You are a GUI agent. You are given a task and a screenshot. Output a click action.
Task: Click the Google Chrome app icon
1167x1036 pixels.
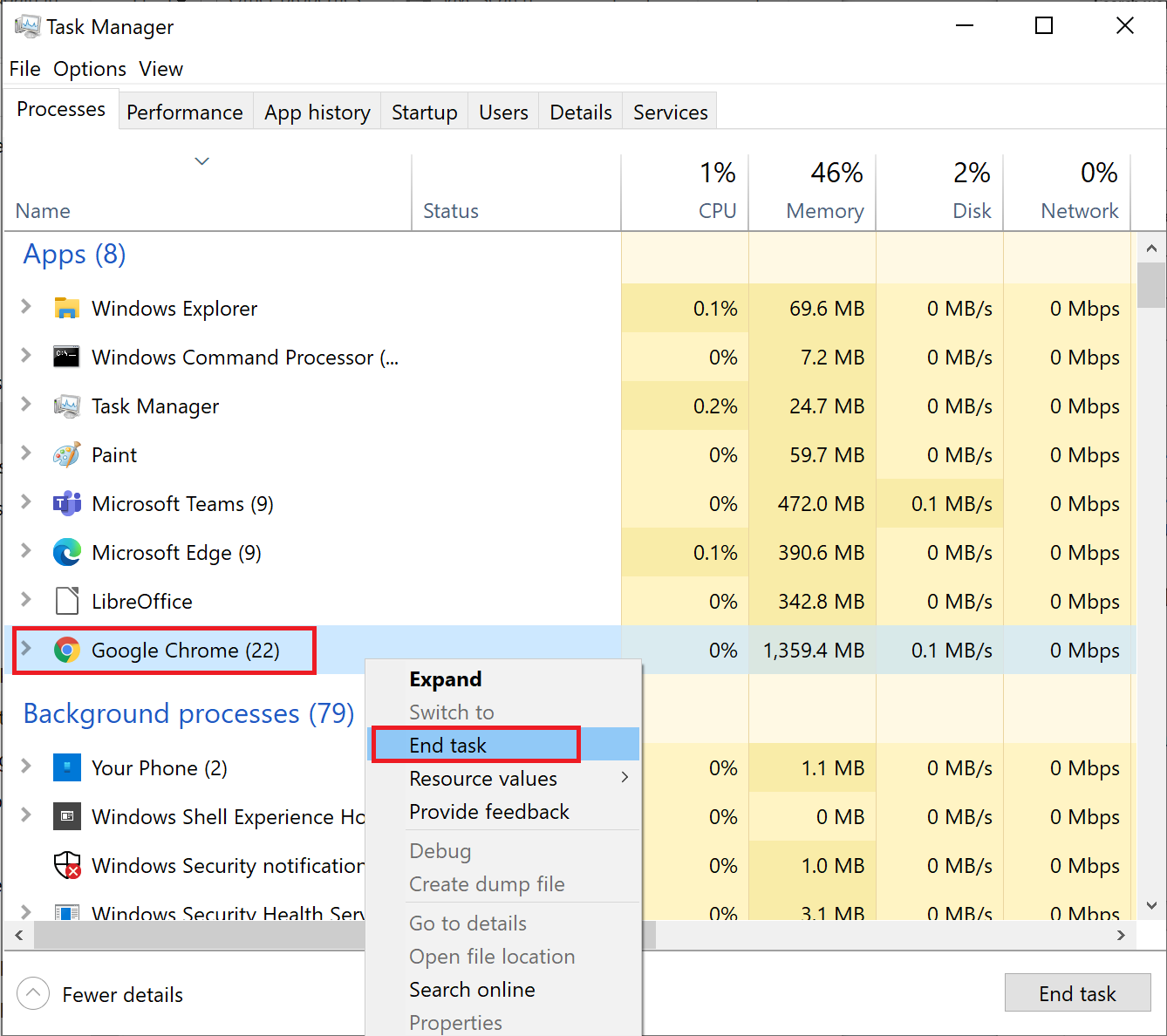(67, 650)
